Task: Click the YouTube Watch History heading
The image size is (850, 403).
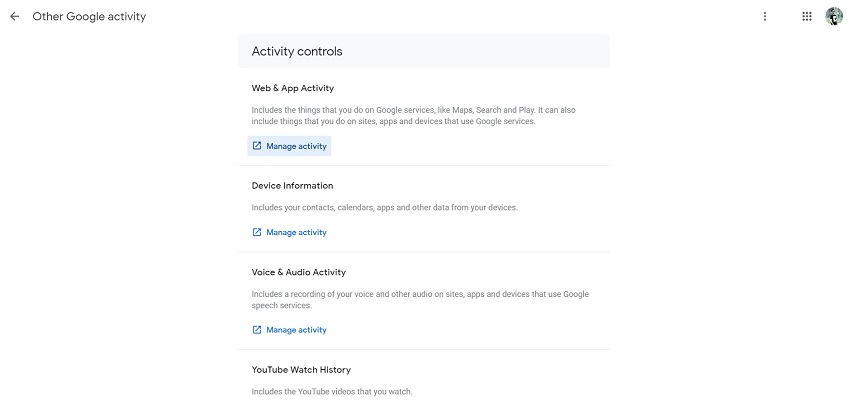Action: (x=301, y=370)
